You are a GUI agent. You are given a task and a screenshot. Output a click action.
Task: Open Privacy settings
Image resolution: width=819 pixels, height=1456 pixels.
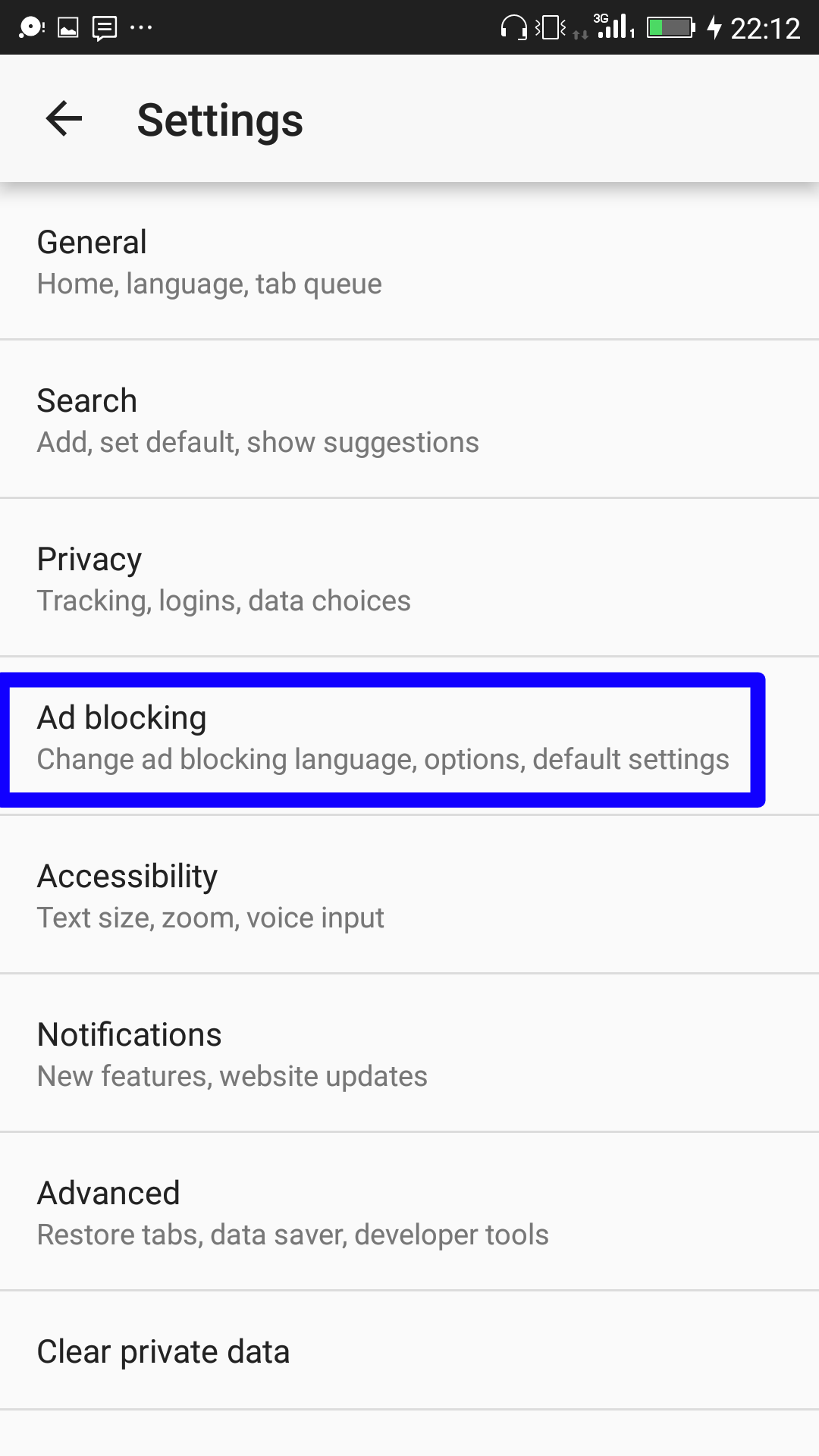(x=409, y=578)
